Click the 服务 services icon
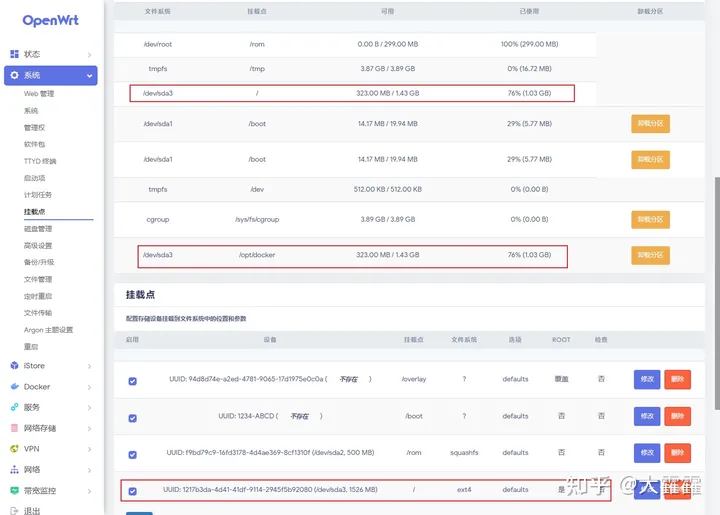Screen dimensions: 720x515 click(14, 407)
